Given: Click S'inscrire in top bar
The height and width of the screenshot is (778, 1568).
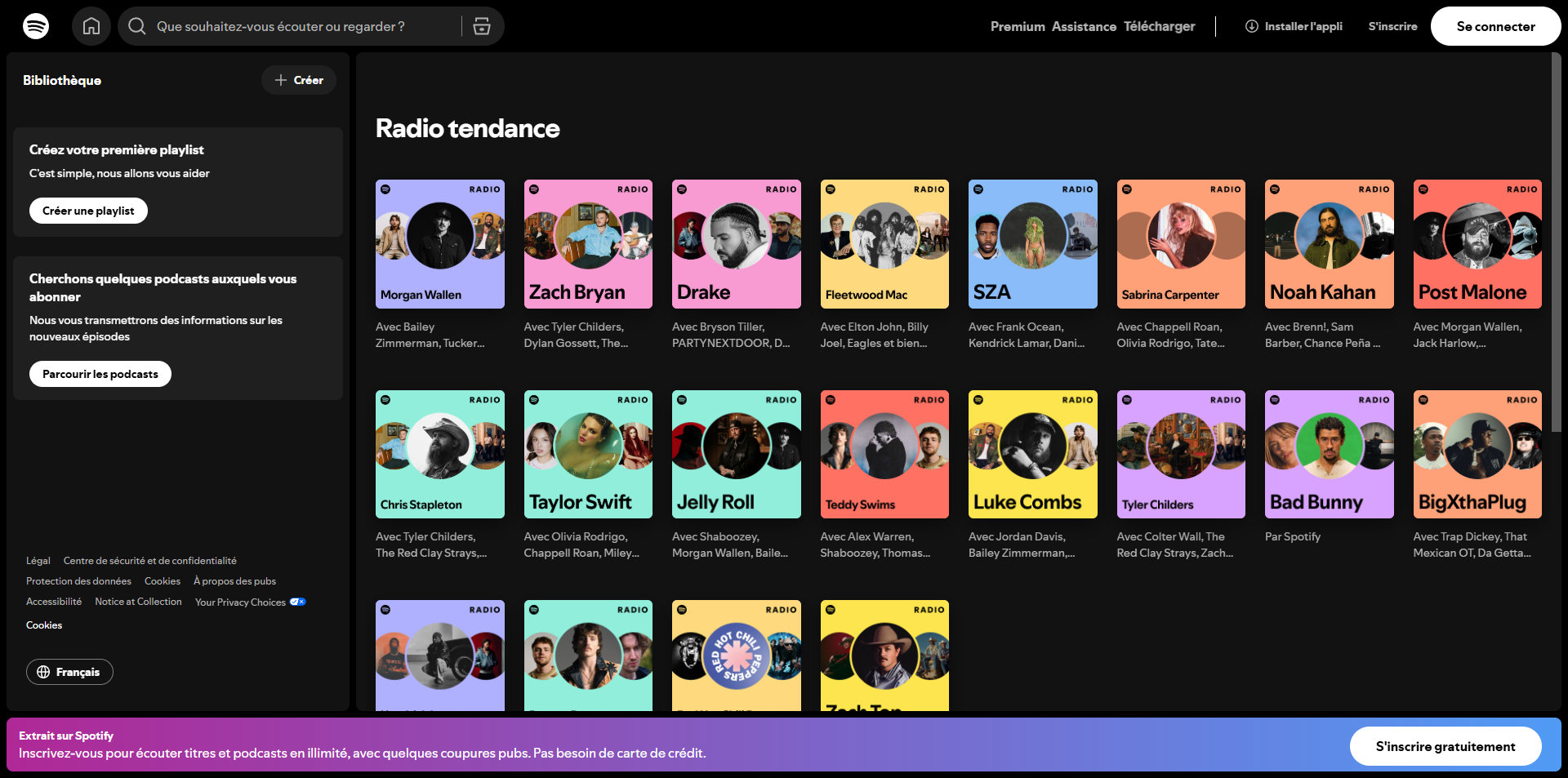Looking at the screenshot, I should 1392,26.
